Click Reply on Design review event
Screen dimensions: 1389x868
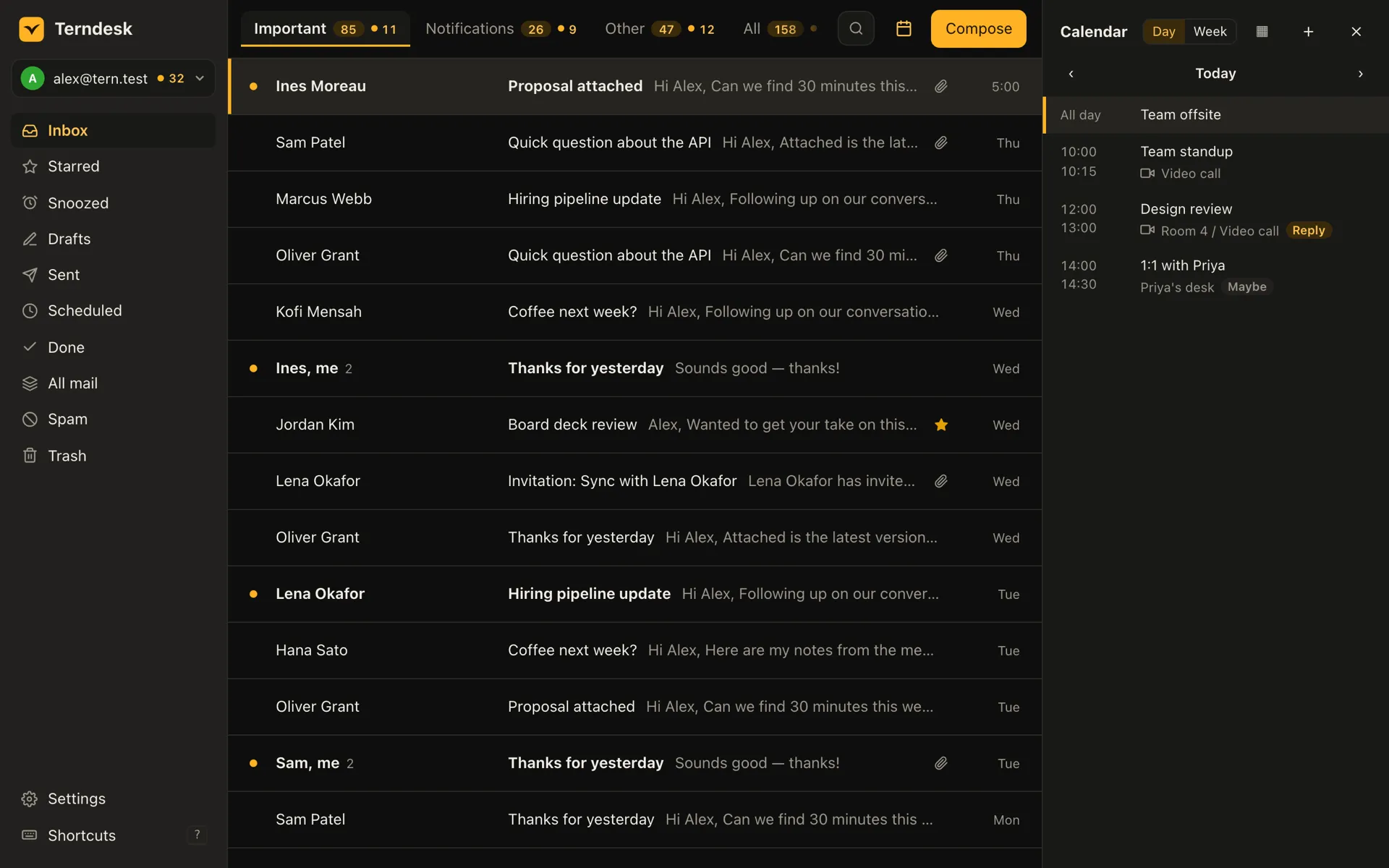click(x=1308, y=231)
